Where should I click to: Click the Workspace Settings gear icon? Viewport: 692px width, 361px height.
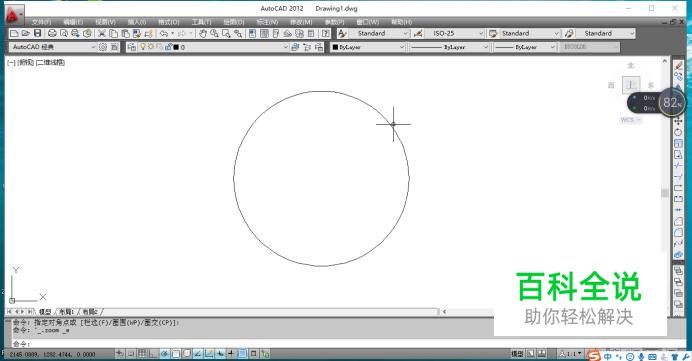[x=103, y=47]
